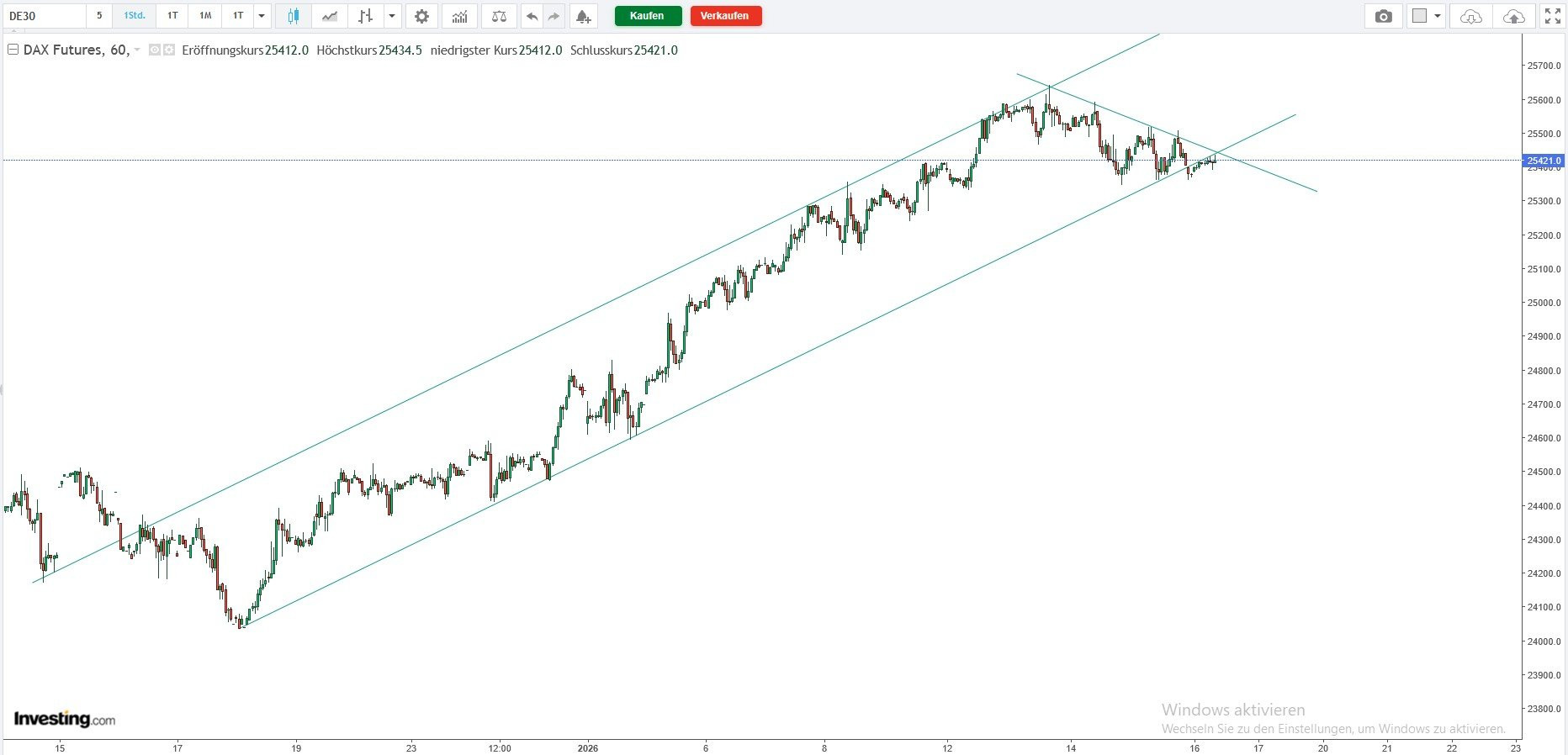Open dropdown arrow beside the bar chart icon

pos(391,16)
